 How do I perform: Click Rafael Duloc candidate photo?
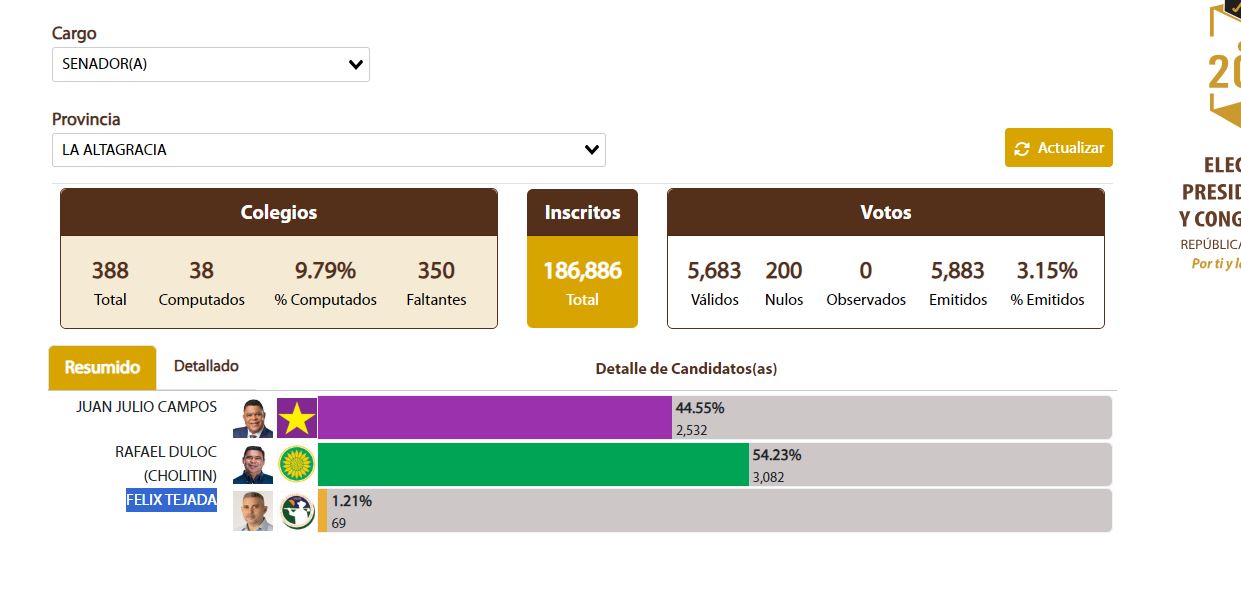point(253,464)
